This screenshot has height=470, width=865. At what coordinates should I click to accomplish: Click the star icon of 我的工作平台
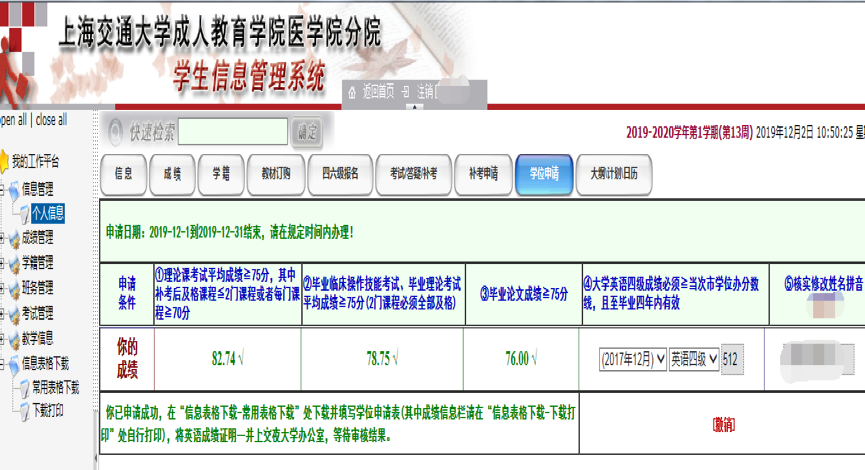pos(3,161)
